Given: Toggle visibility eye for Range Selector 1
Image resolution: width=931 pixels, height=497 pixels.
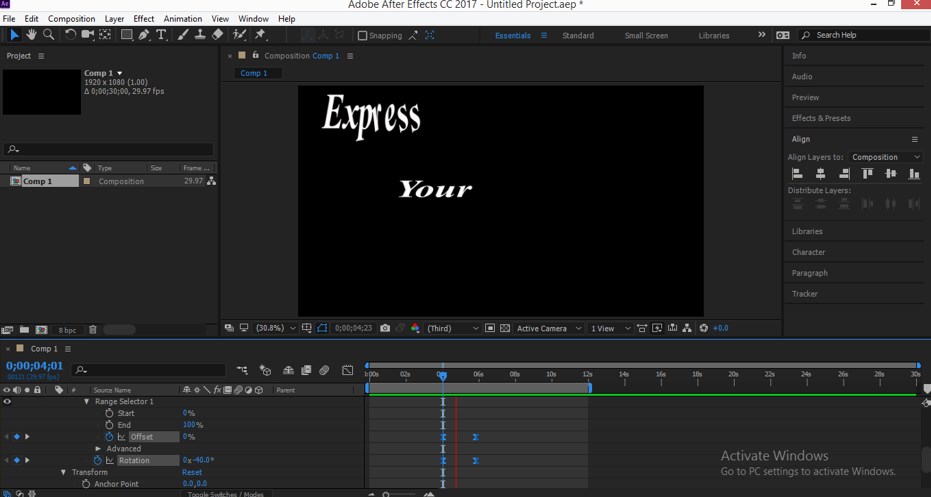Looking at the screenshot, I should [x=7, y=401].
